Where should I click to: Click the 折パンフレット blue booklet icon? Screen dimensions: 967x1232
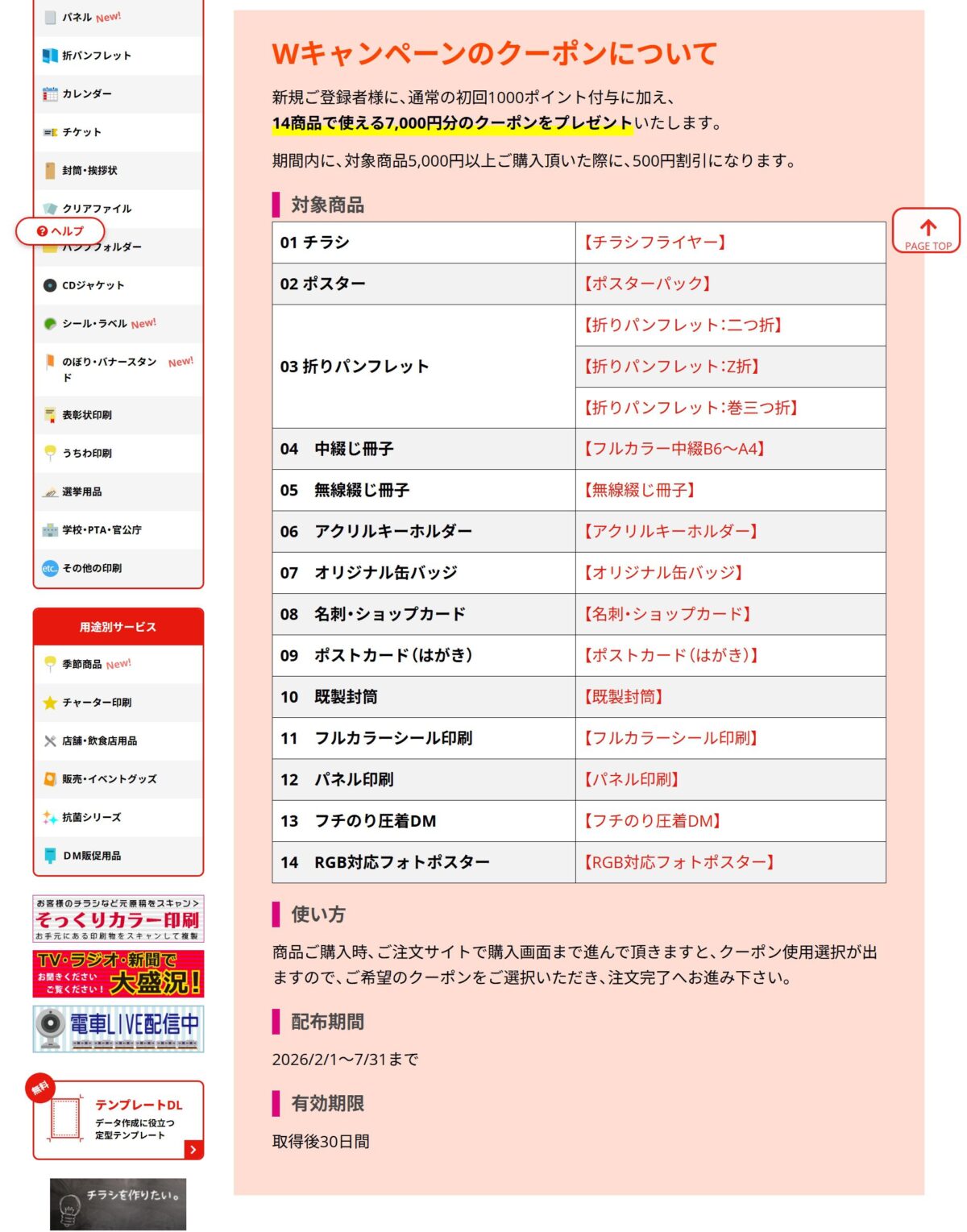pyautogui.click(x=50, y=56)
